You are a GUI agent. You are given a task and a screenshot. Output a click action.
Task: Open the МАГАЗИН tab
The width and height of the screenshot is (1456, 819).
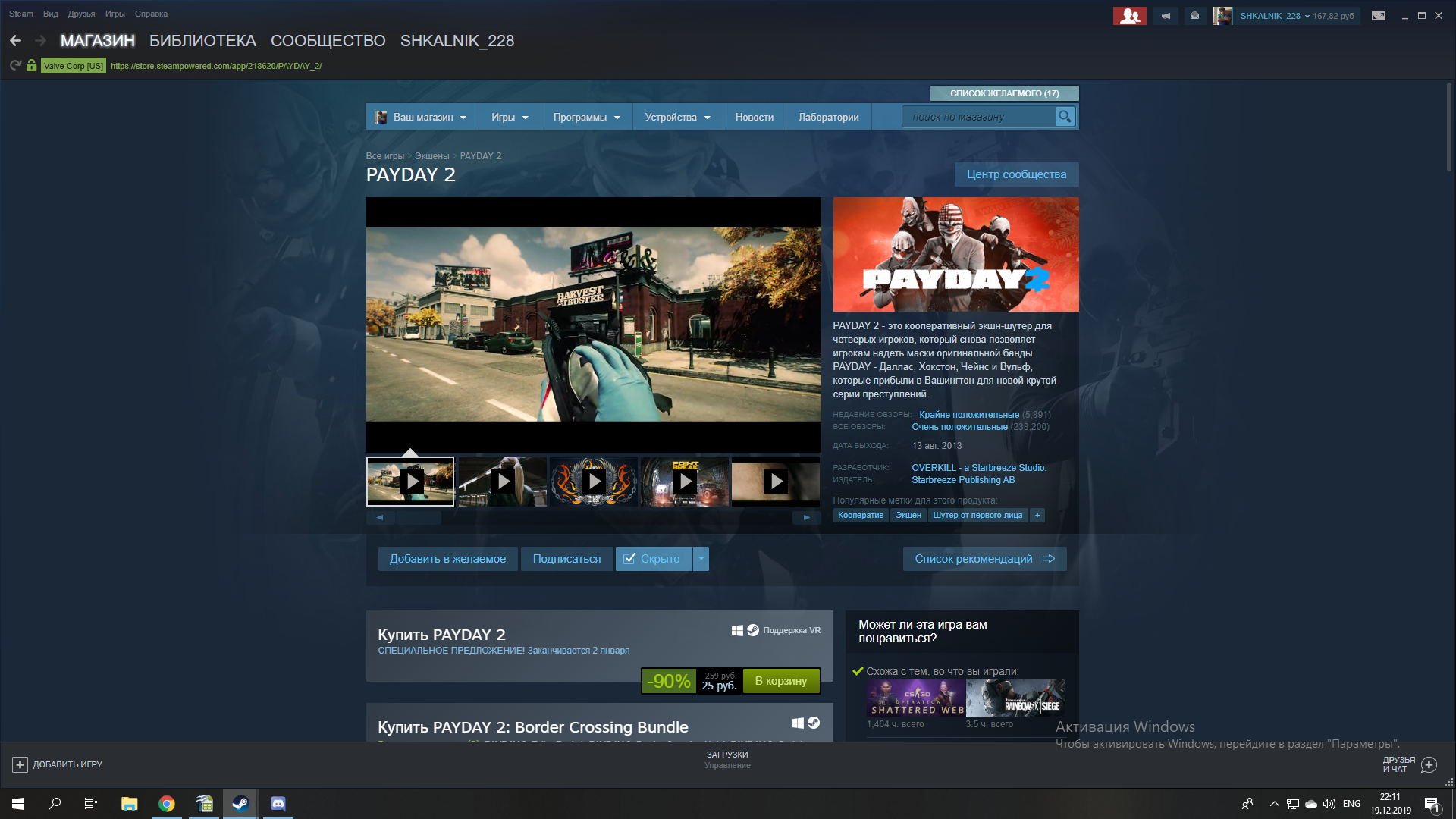[98, 41]
